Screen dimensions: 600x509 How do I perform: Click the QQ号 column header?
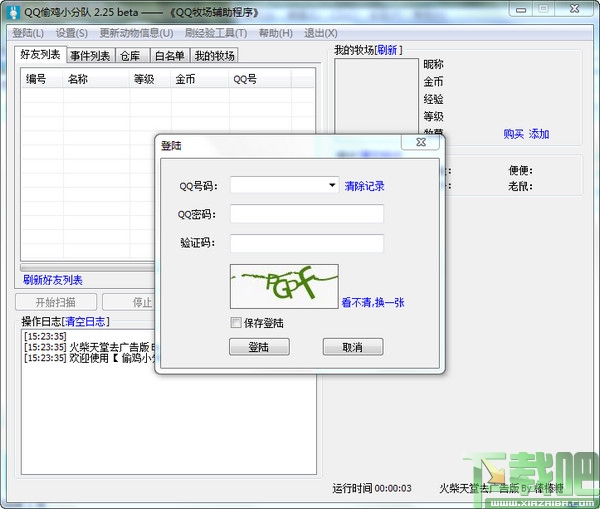260,79
